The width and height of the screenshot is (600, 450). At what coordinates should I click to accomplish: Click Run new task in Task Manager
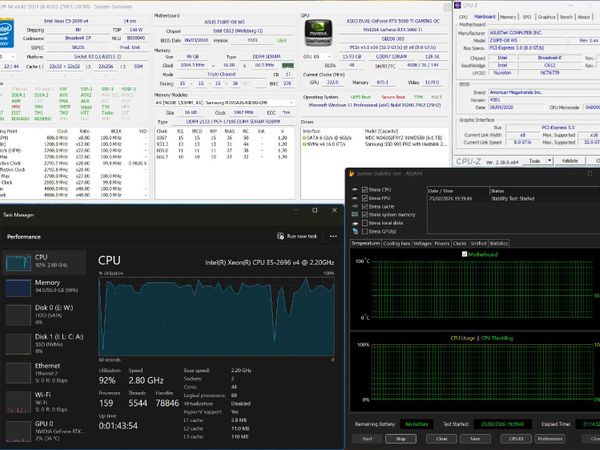[297, 236]
